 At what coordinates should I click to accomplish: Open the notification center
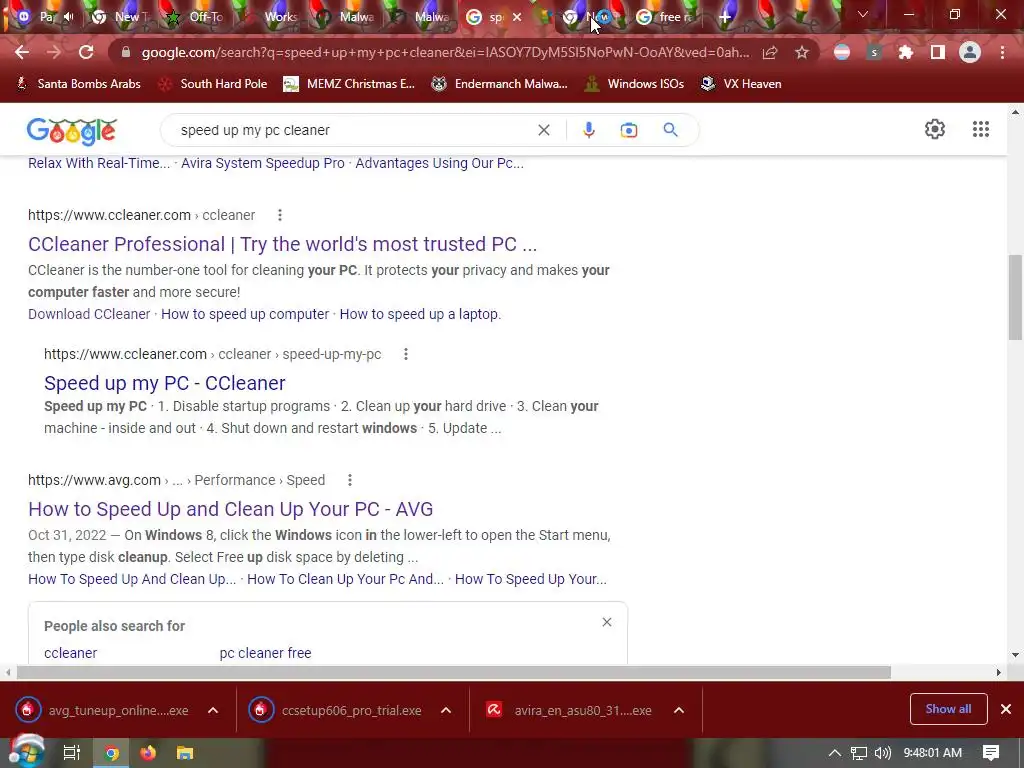tap(991, 753)
